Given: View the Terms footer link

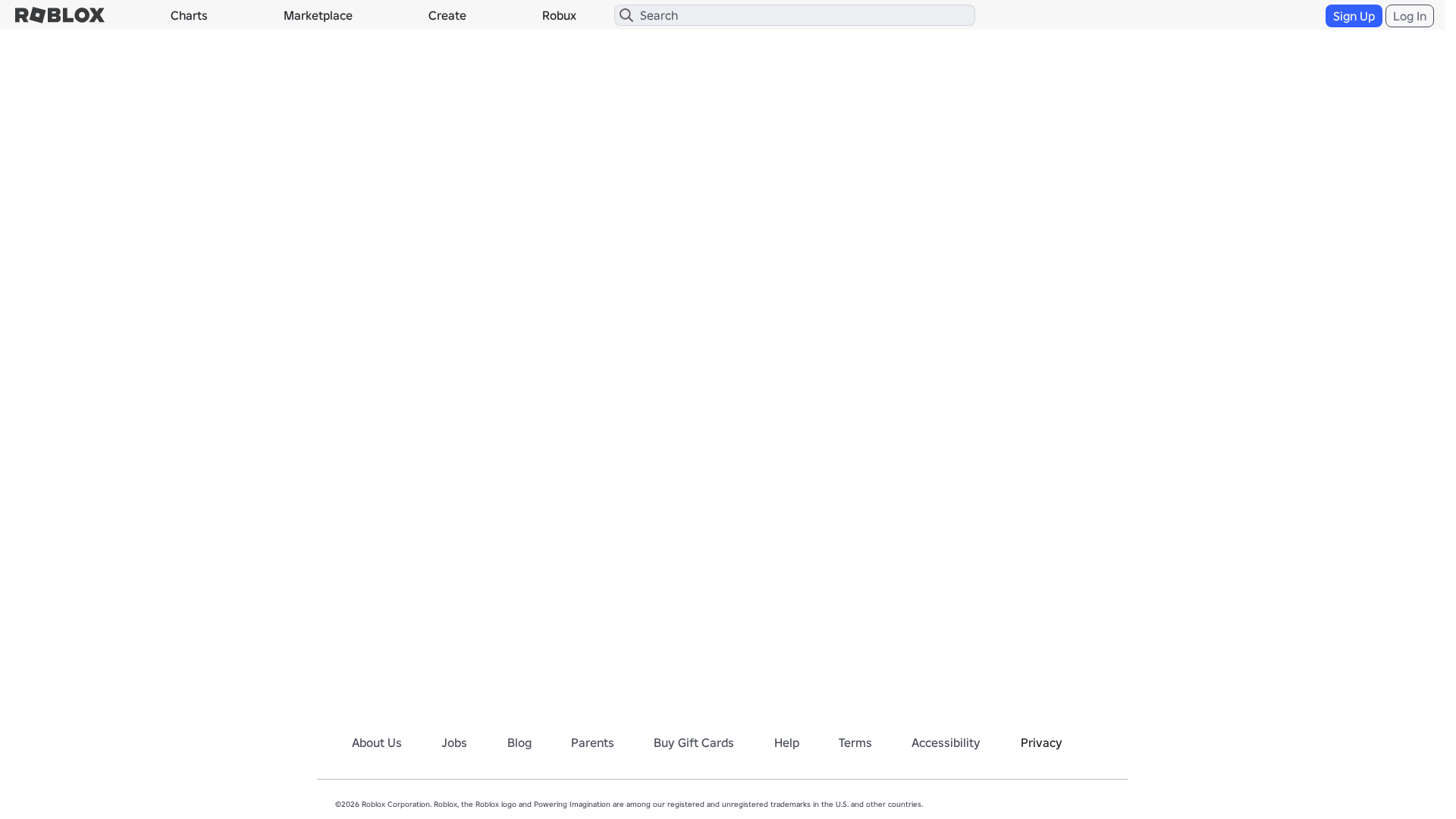Looking at the screenshot, I should point(855,742).
